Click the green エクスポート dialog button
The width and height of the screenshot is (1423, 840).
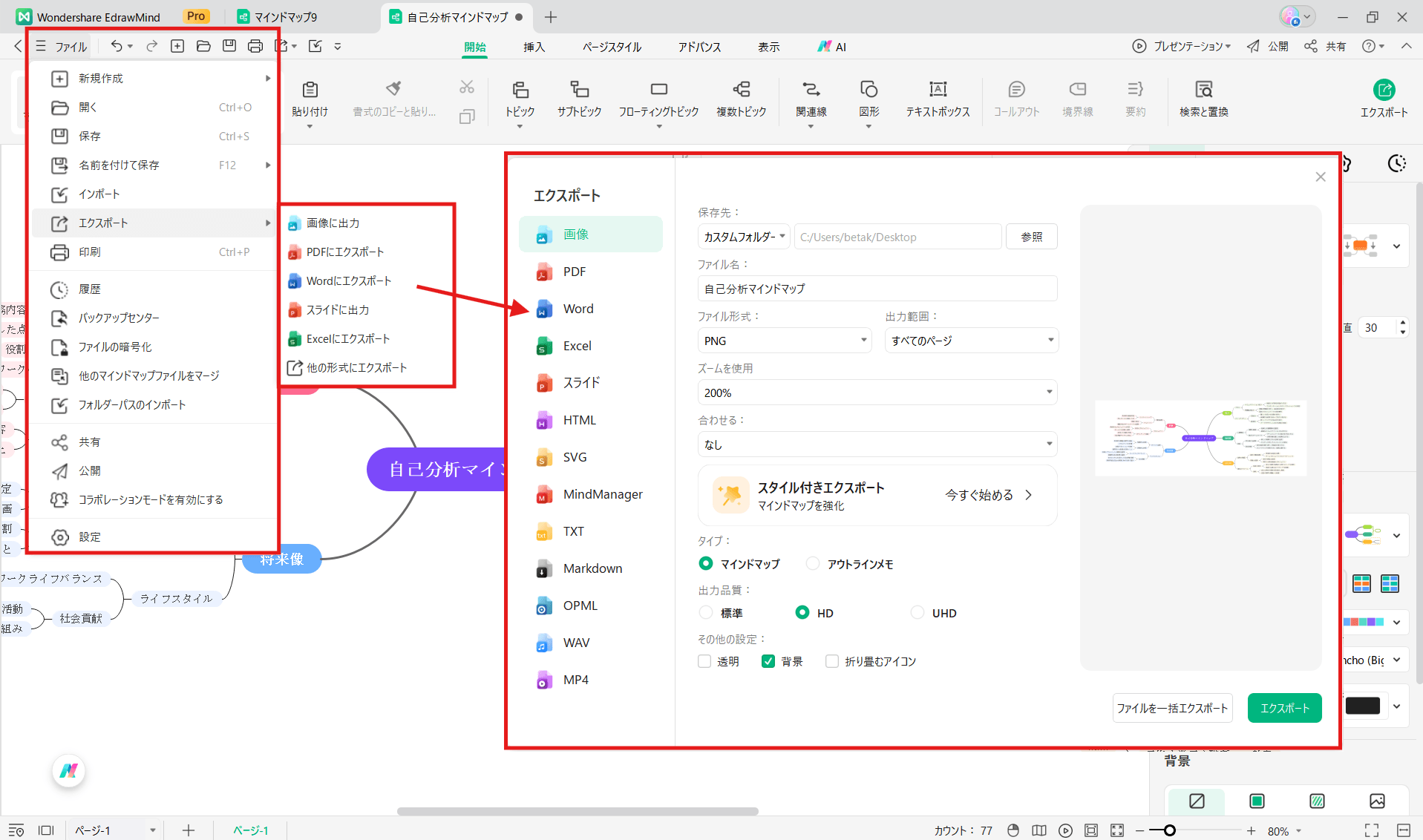pyautogui.click(x=1284, y=708)
